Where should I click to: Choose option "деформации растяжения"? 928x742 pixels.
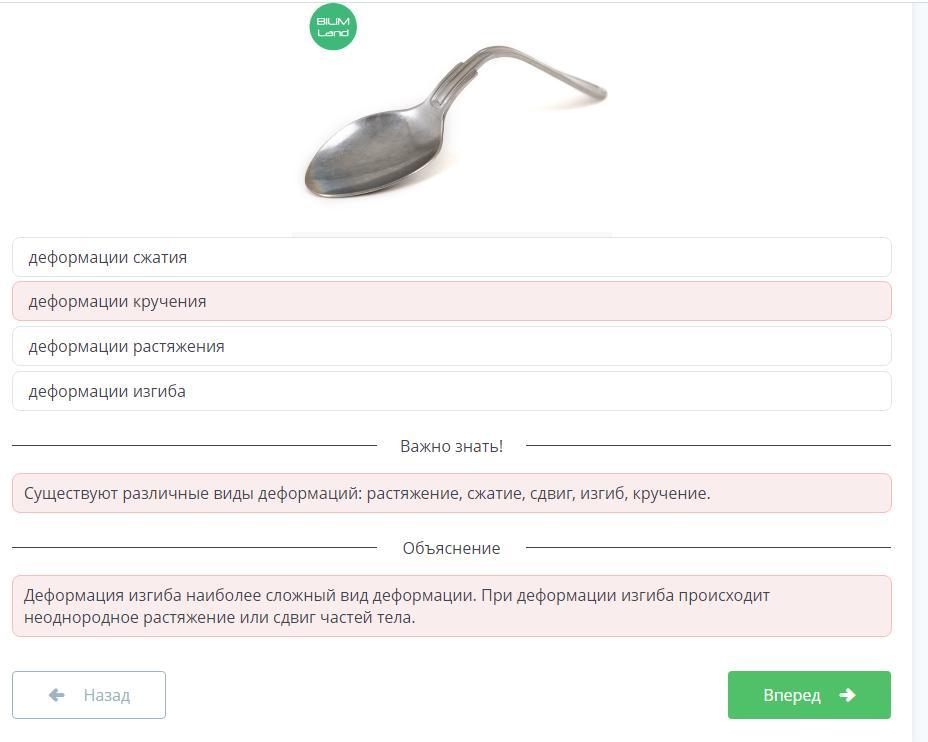coord(451,346)
